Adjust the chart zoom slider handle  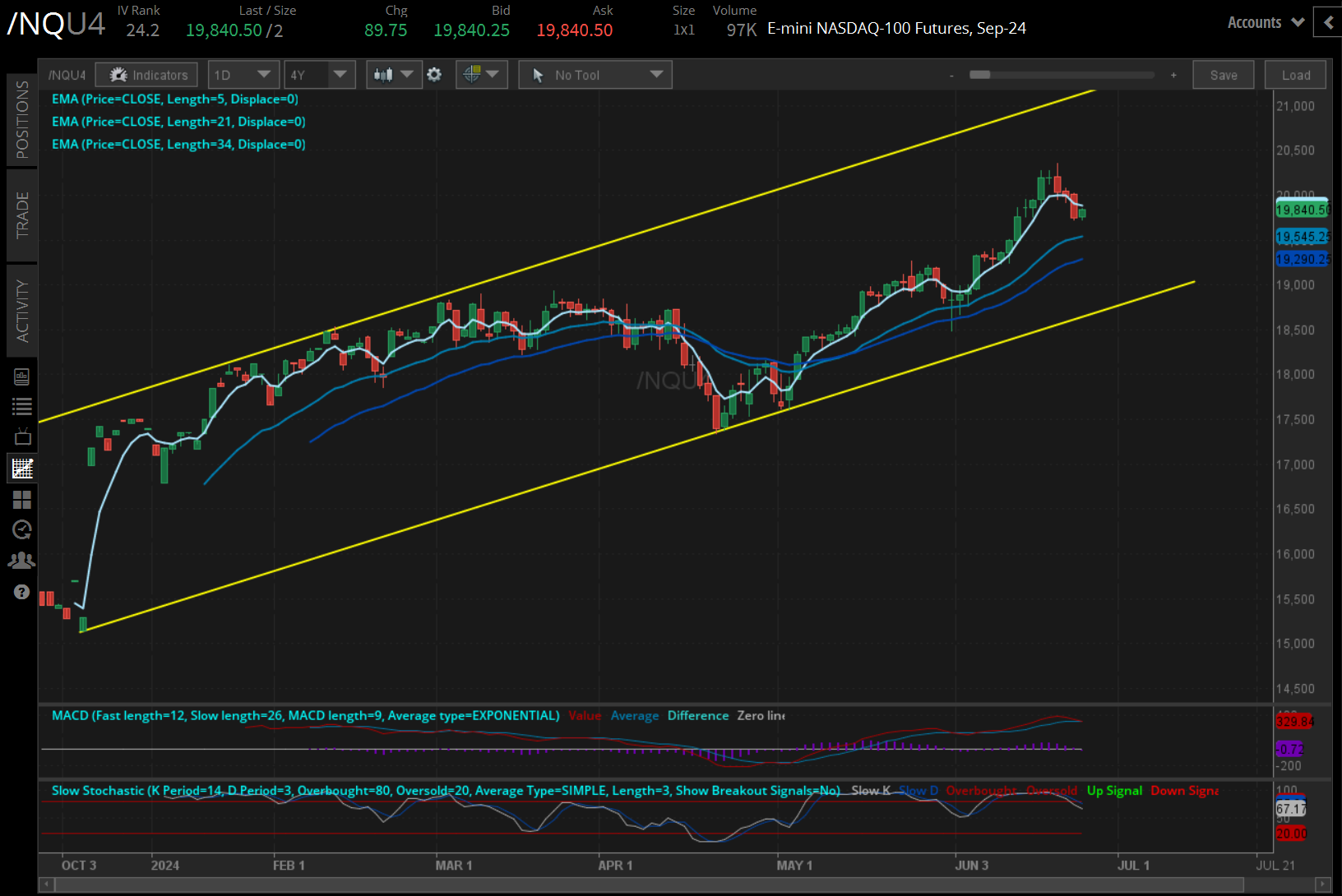click(979, 75)
